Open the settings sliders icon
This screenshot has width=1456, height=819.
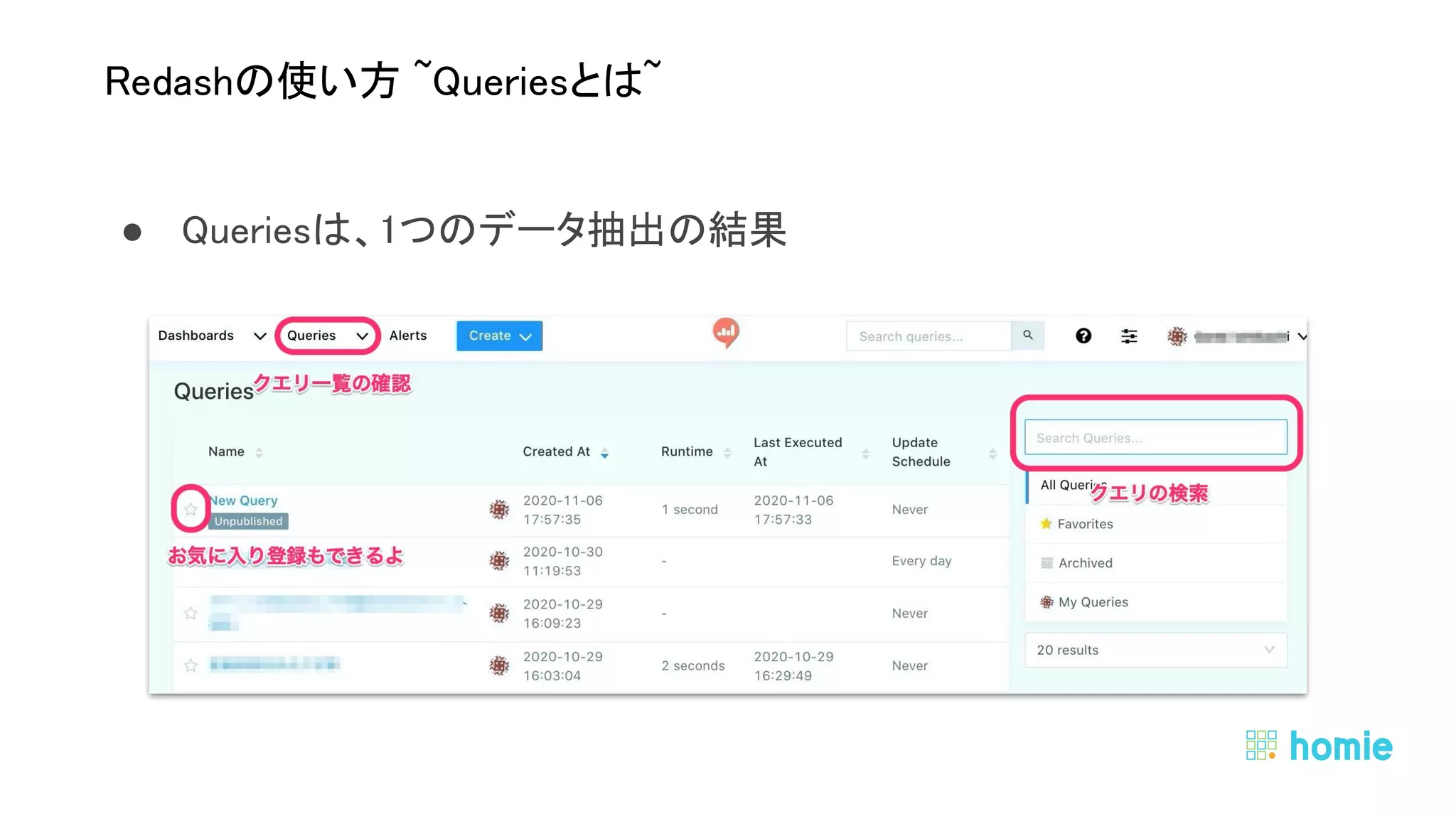tap(1129, 336)
